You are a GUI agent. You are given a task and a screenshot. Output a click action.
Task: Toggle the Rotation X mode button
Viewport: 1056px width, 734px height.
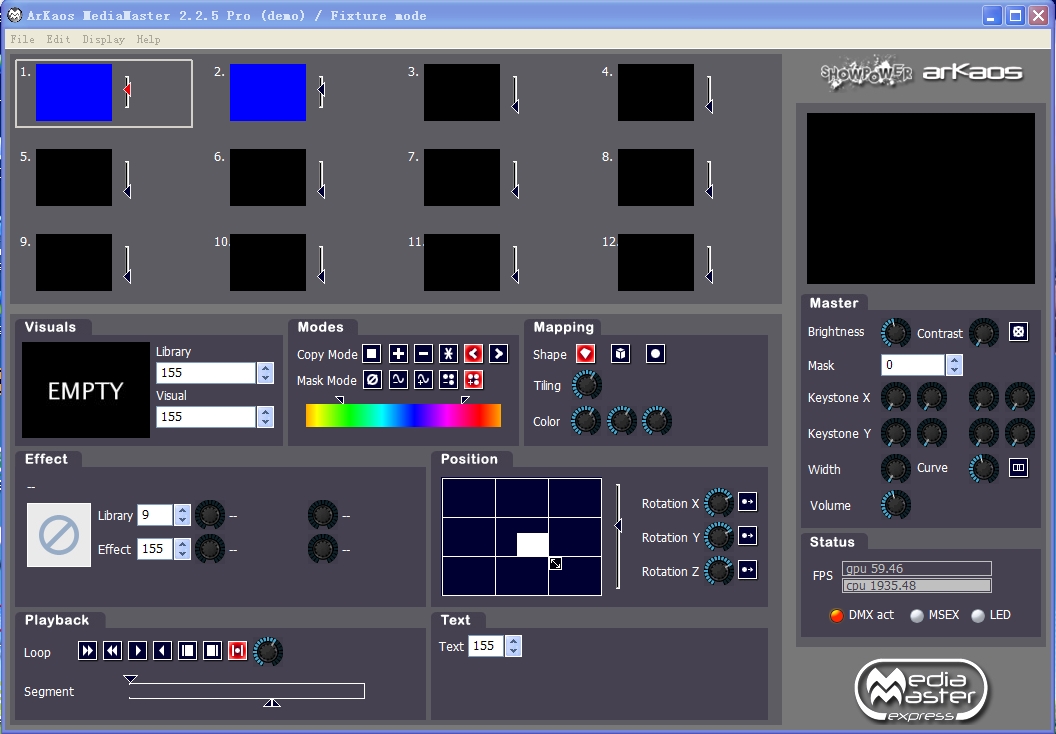point(748,502)
